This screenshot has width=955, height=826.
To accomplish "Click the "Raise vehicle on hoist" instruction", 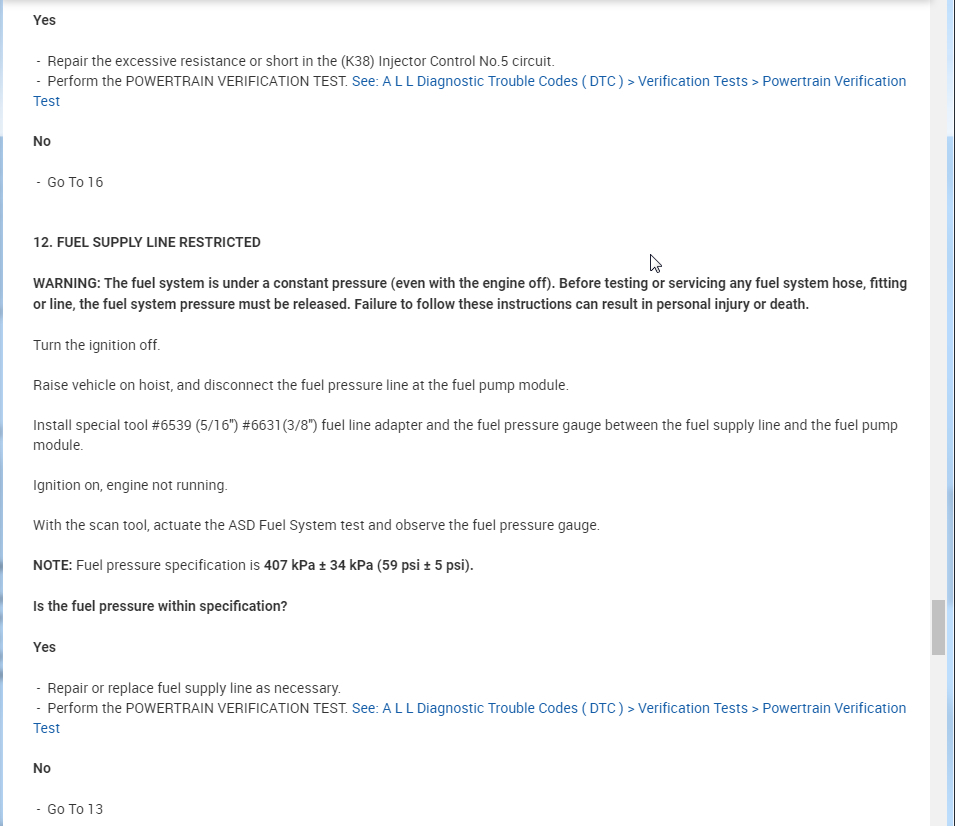I will [300, 385].
